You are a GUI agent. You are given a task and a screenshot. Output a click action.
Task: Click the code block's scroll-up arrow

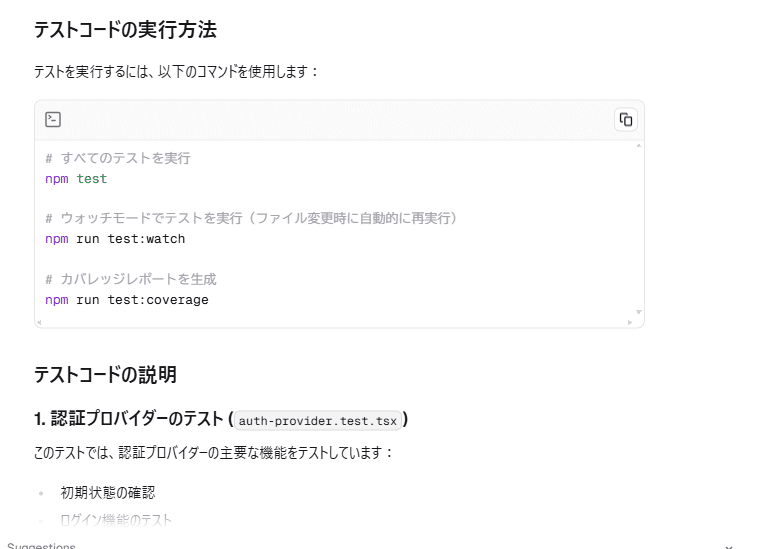pos(639,146)
